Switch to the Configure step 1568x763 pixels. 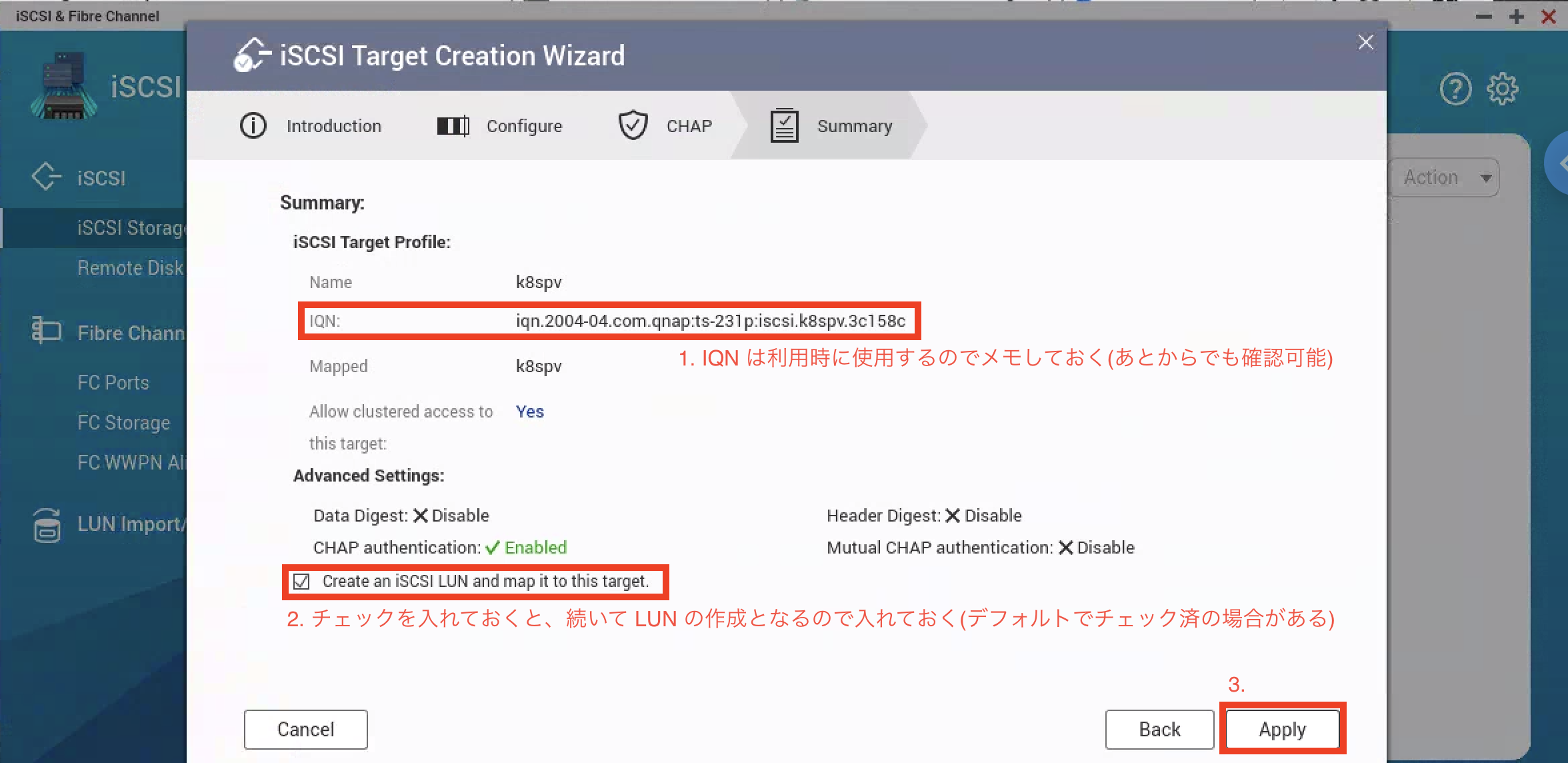524,126
